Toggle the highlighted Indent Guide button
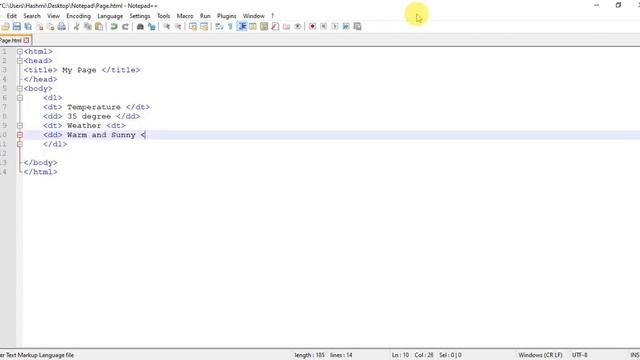Screen dimensions: 640x360 point(242,27)
